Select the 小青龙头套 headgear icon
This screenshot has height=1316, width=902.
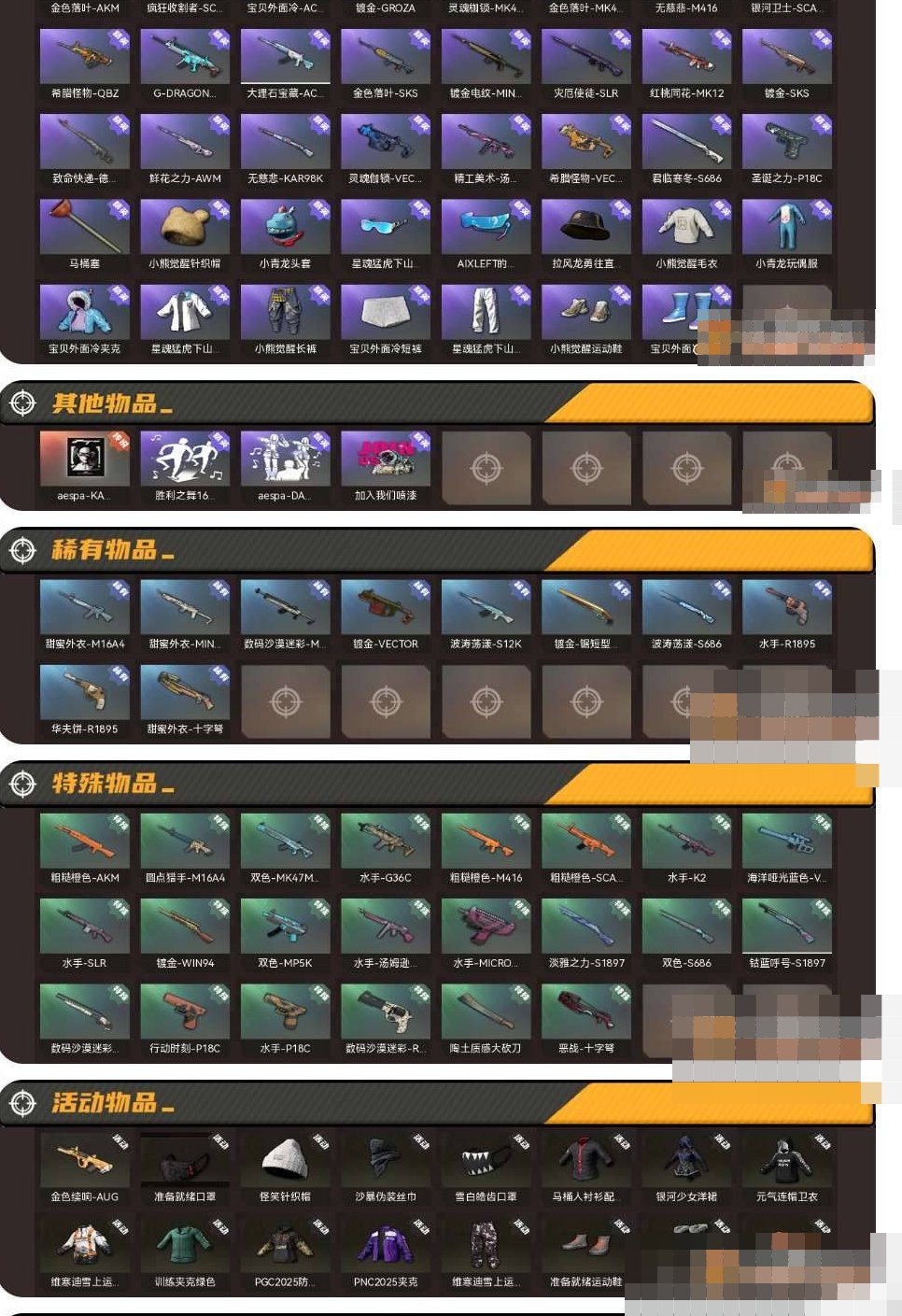(285, 235)
